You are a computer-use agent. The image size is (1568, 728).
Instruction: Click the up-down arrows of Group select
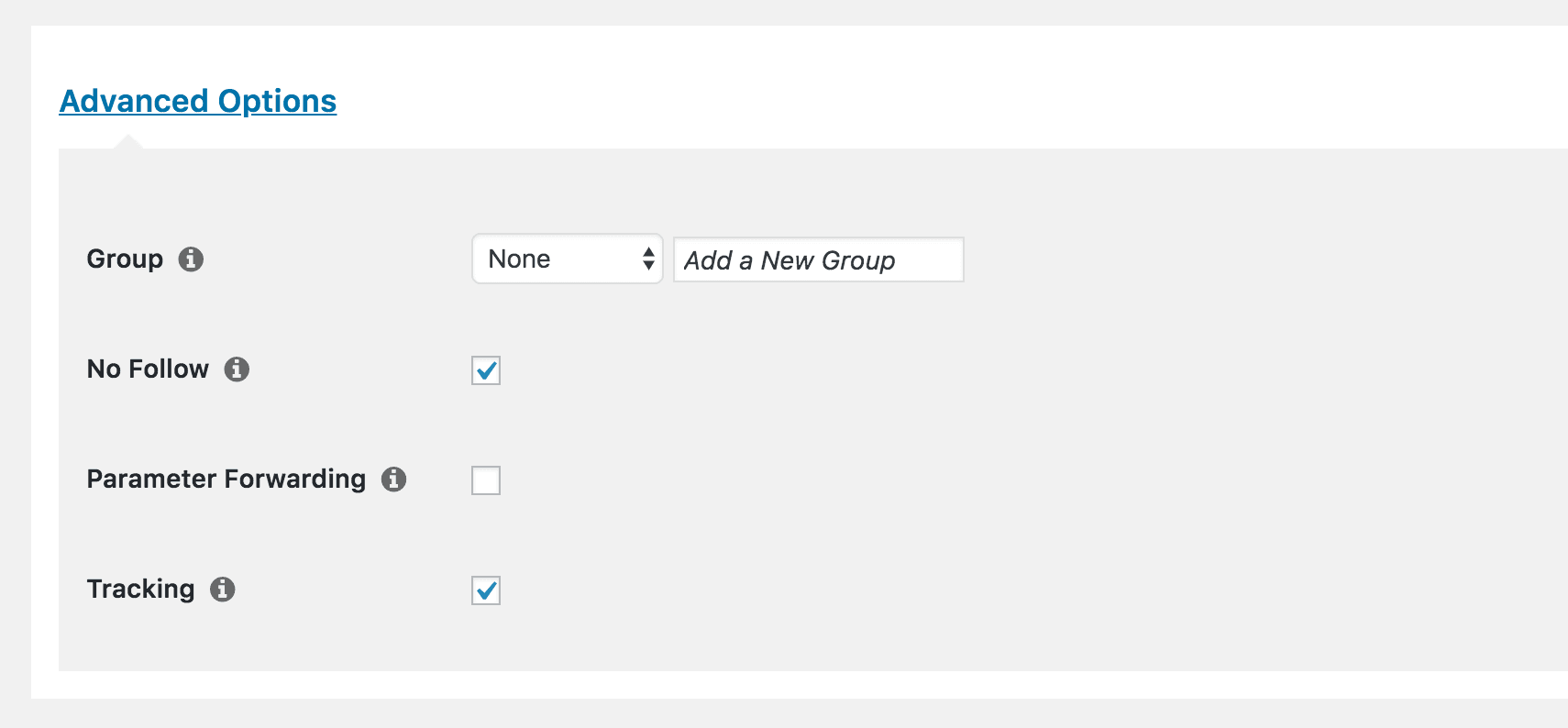click(x=648, y=259)
